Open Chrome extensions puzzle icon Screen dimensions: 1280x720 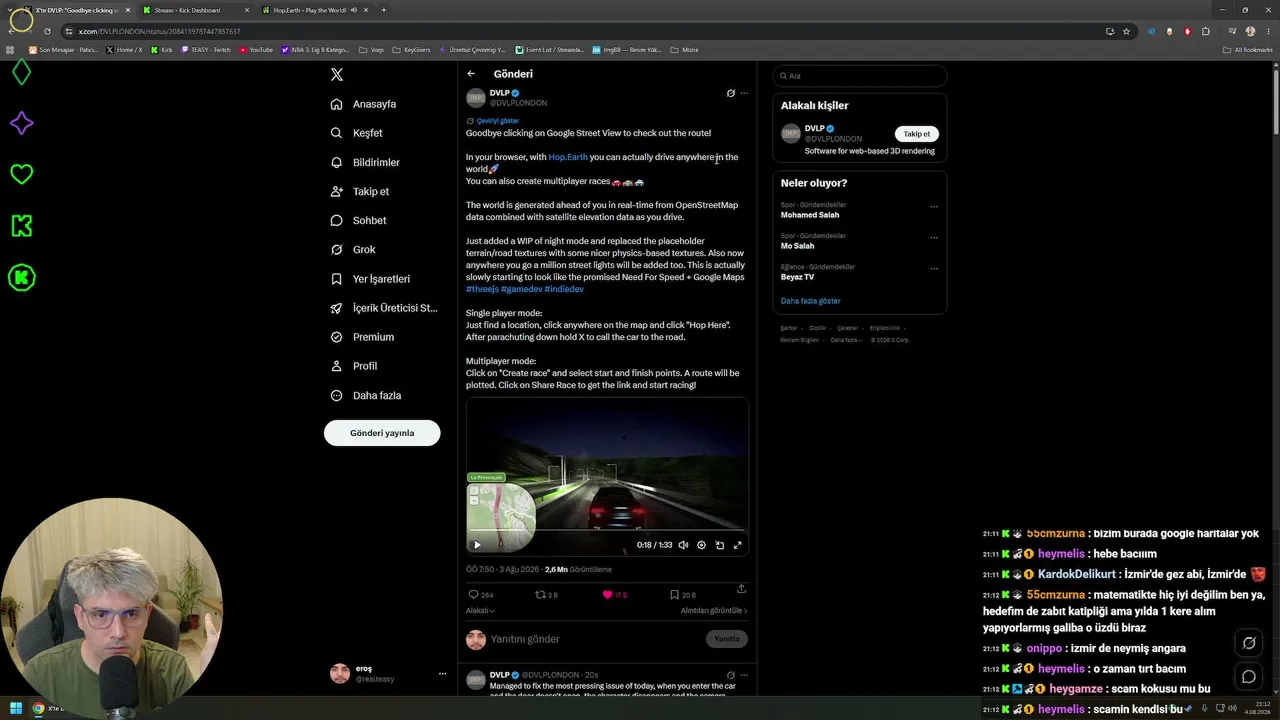point(1205,31)
